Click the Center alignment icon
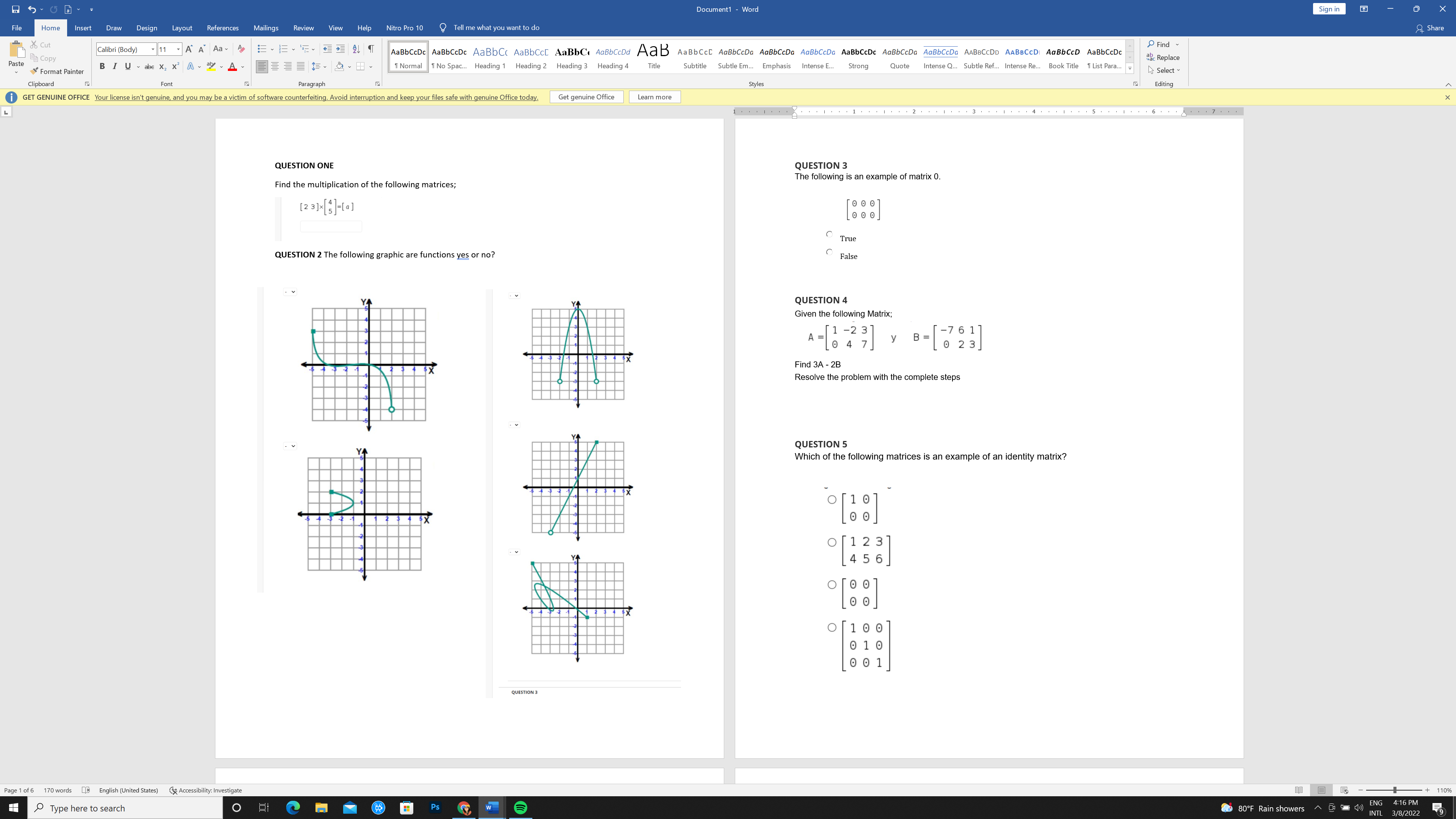Viewport: 1456px width, 819px height. (275, 66)
